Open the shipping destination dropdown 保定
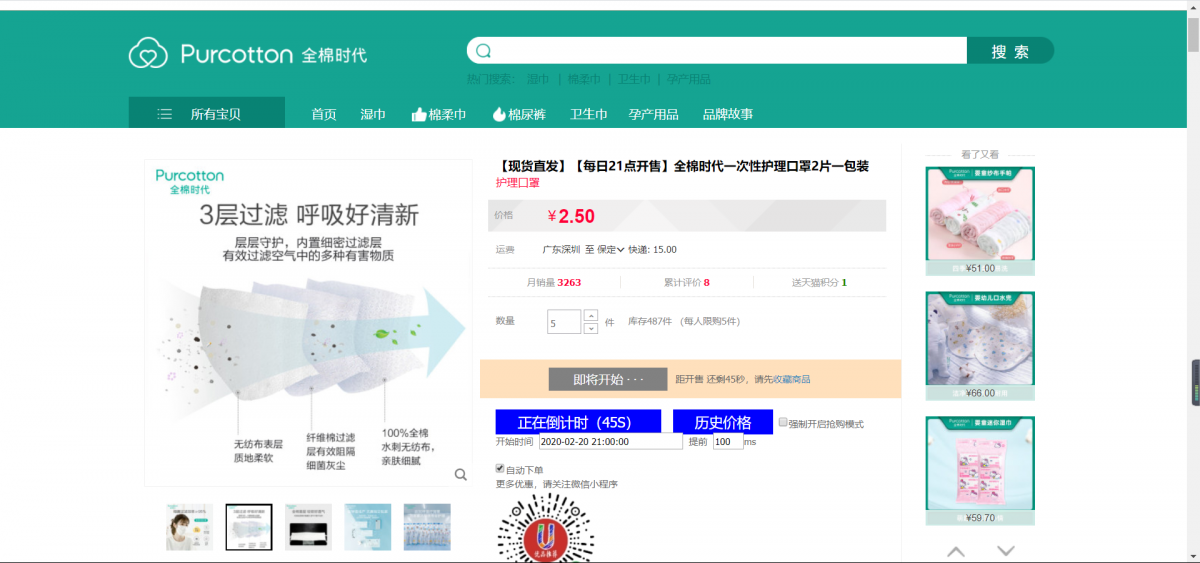Image resolution: width=1200 pixels, height=563 pixels. point(610,250)
